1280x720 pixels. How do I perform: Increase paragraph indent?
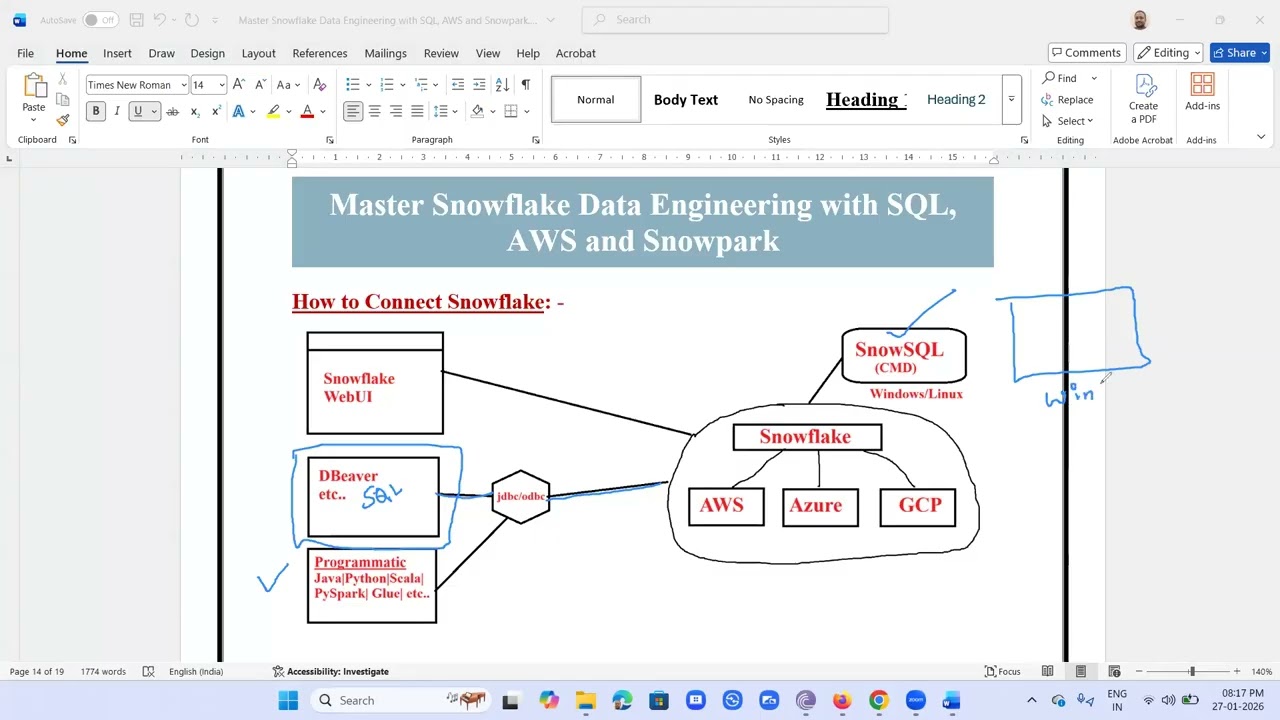(x=479, y=85)
